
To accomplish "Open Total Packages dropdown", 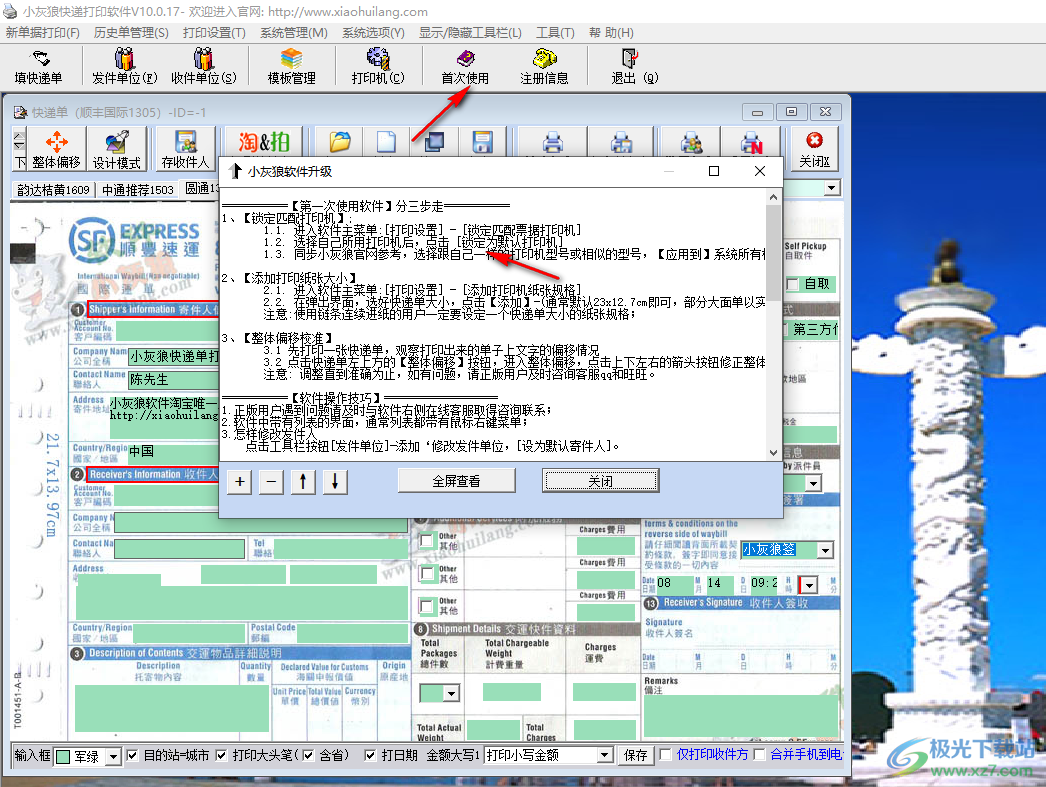I will coord(452,694).
